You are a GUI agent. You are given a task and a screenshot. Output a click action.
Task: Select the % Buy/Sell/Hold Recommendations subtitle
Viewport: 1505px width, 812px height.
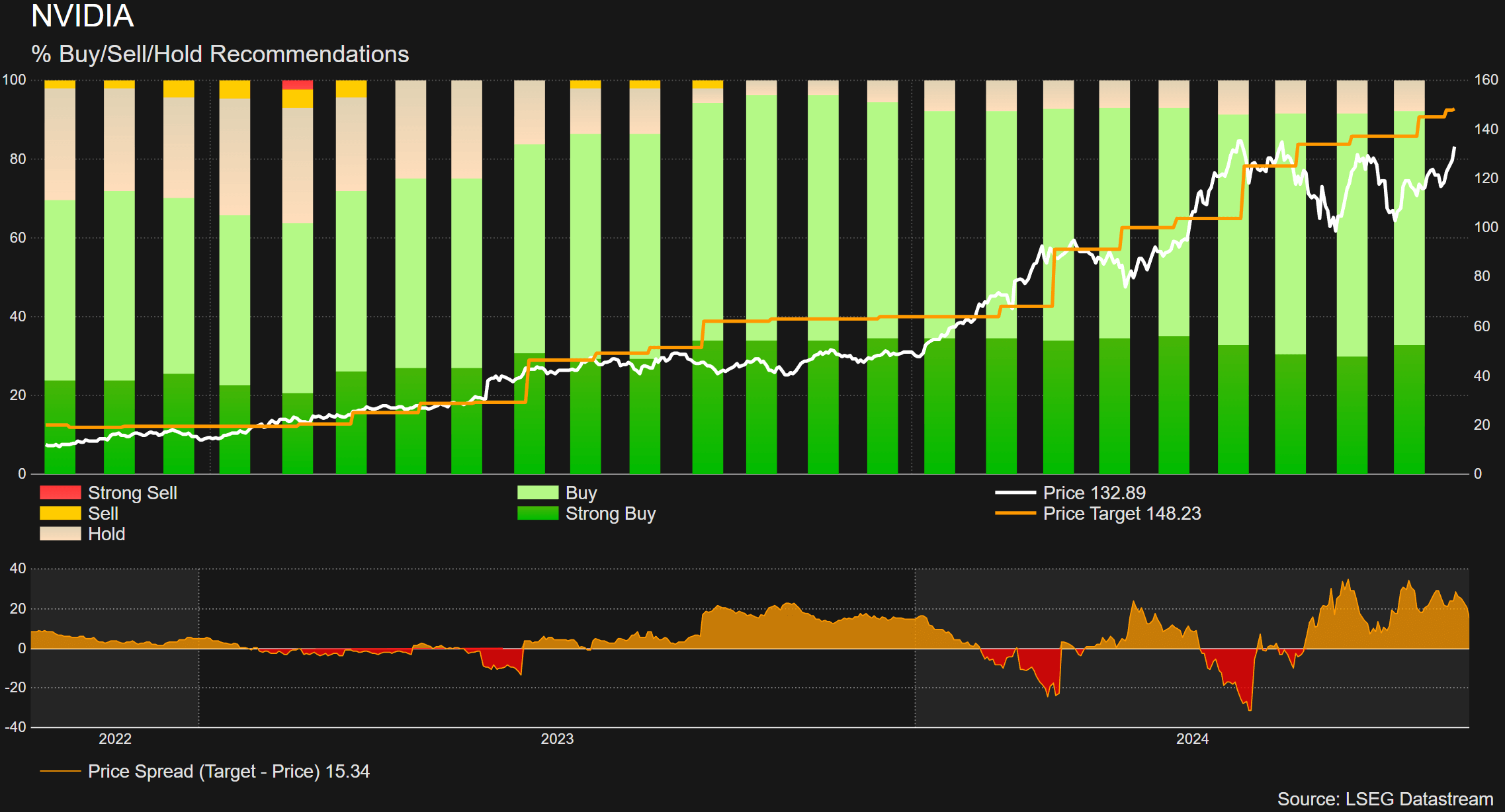point(220,54)
